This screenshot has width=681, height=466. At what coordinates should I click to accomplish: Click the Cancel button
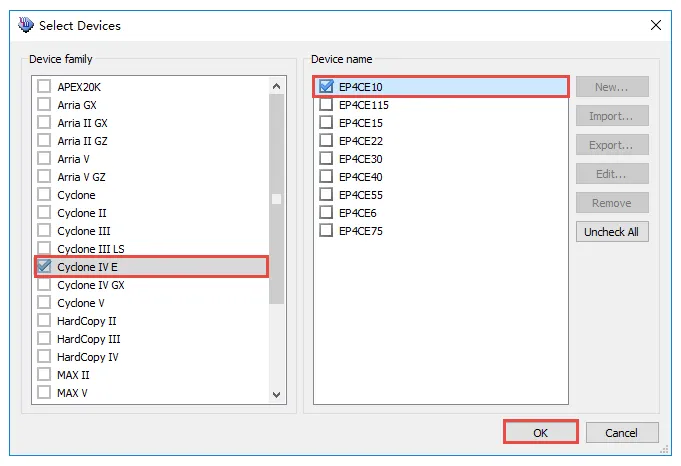coord(621,433)
